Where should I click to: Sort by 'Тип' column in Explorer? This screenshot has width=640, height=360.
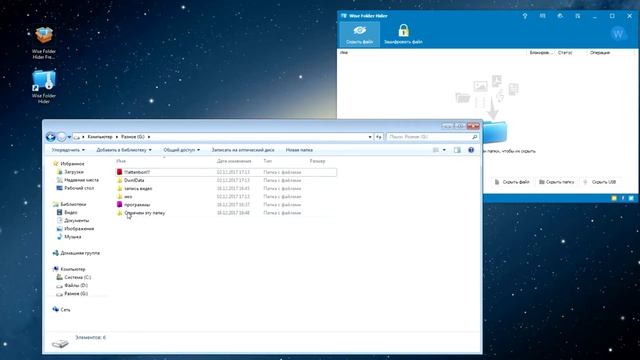pos(267,161)
